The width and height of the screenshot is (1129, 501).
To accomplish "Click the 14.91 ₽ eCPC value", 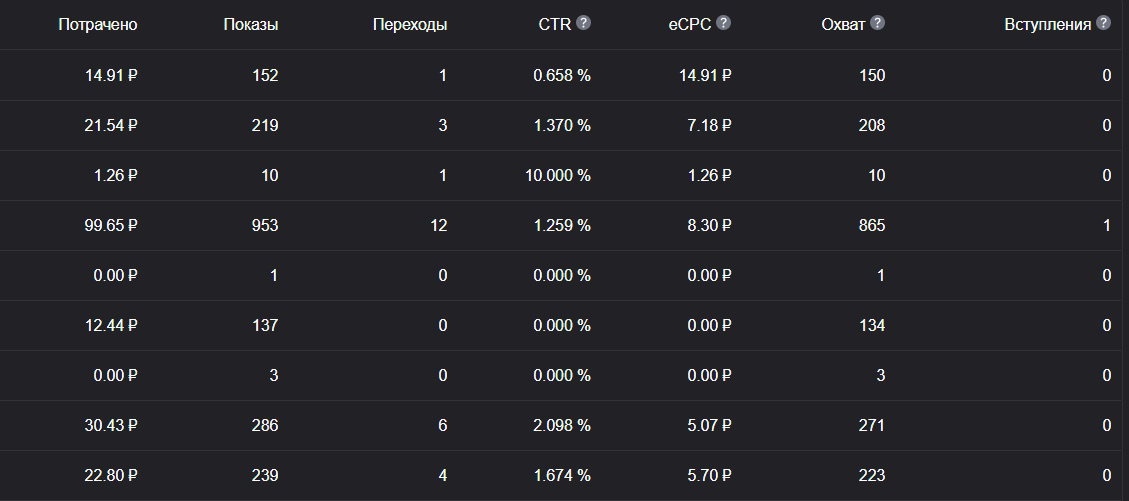I will pyautogui.click(x=705, y=76).
